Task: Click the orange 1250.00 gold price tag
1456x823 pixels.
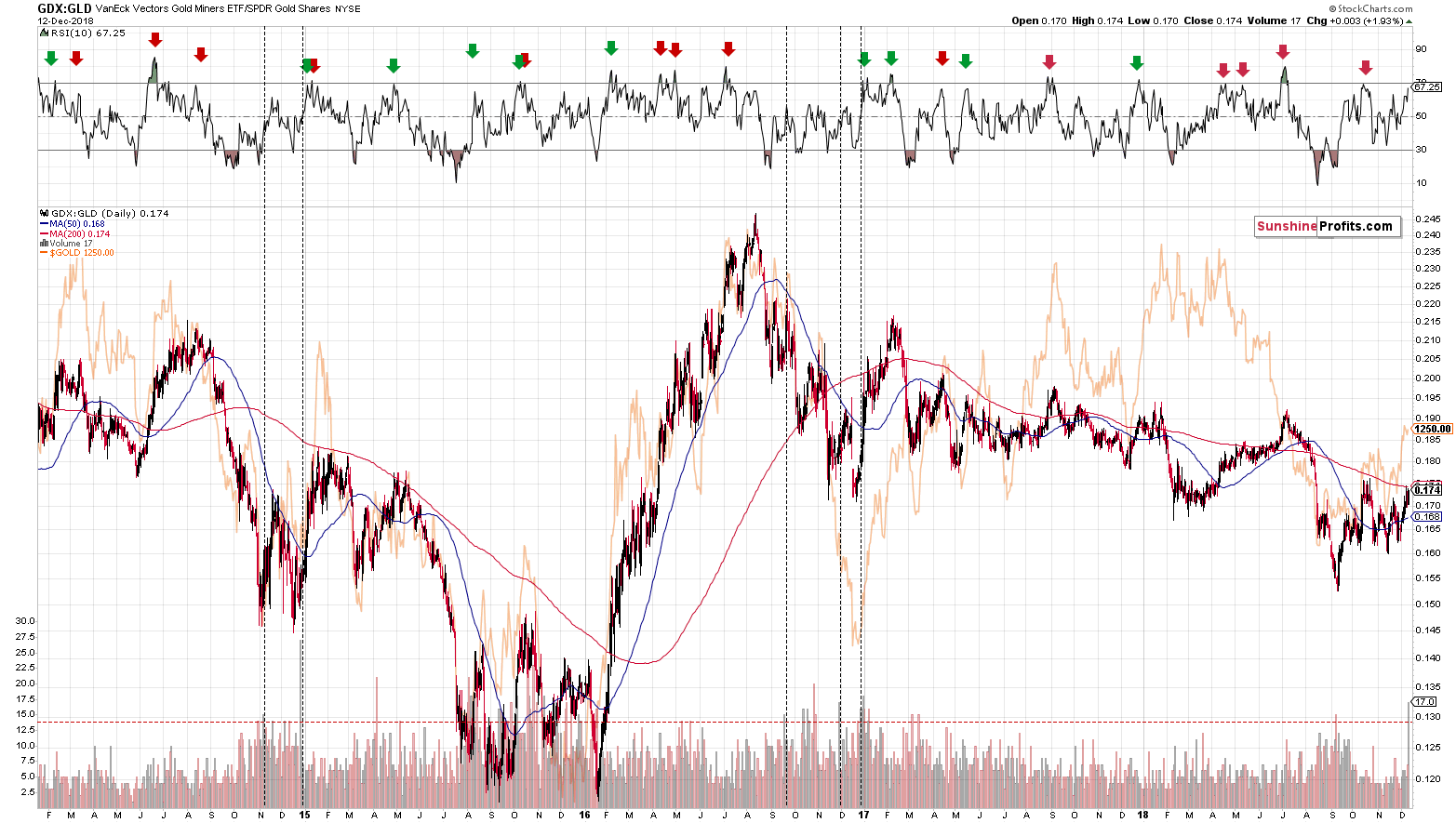Action: tap(1432, 430)
